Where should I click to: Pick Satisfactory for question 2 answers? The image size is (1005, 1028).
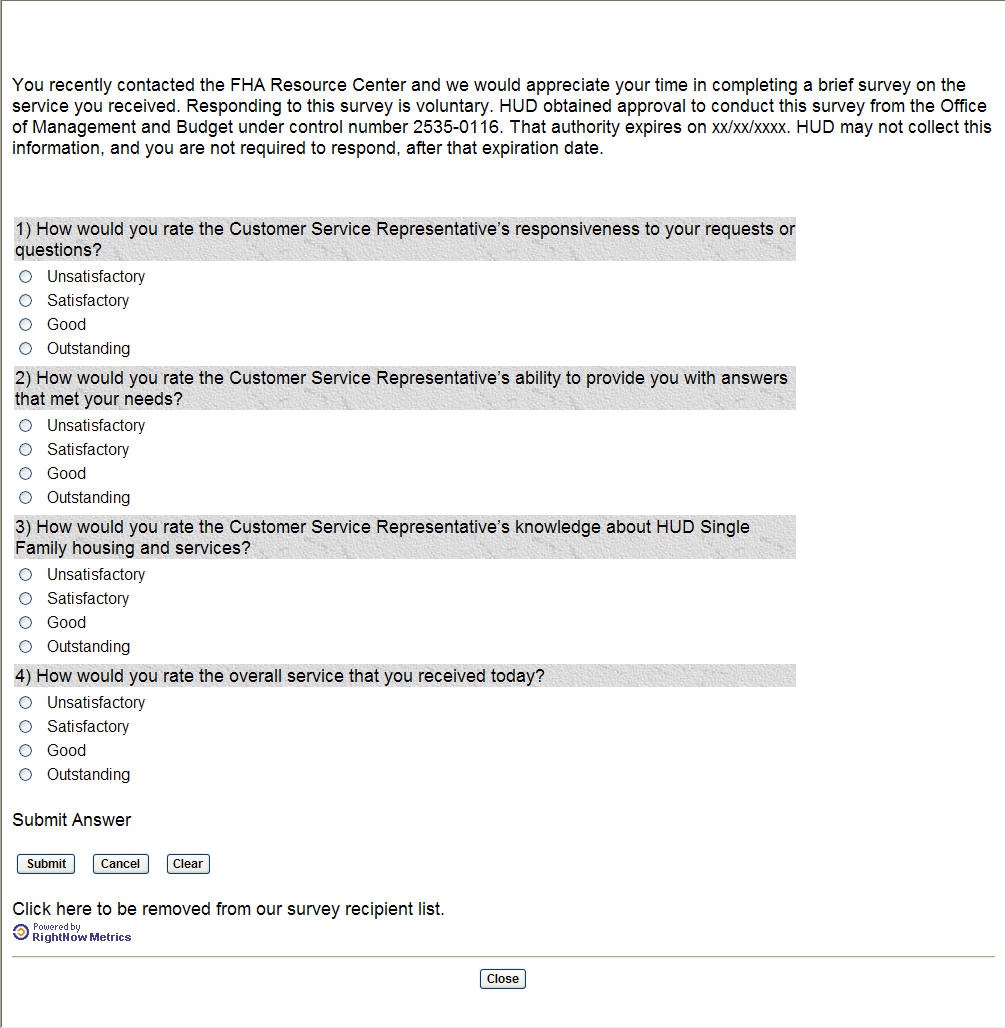26,449
